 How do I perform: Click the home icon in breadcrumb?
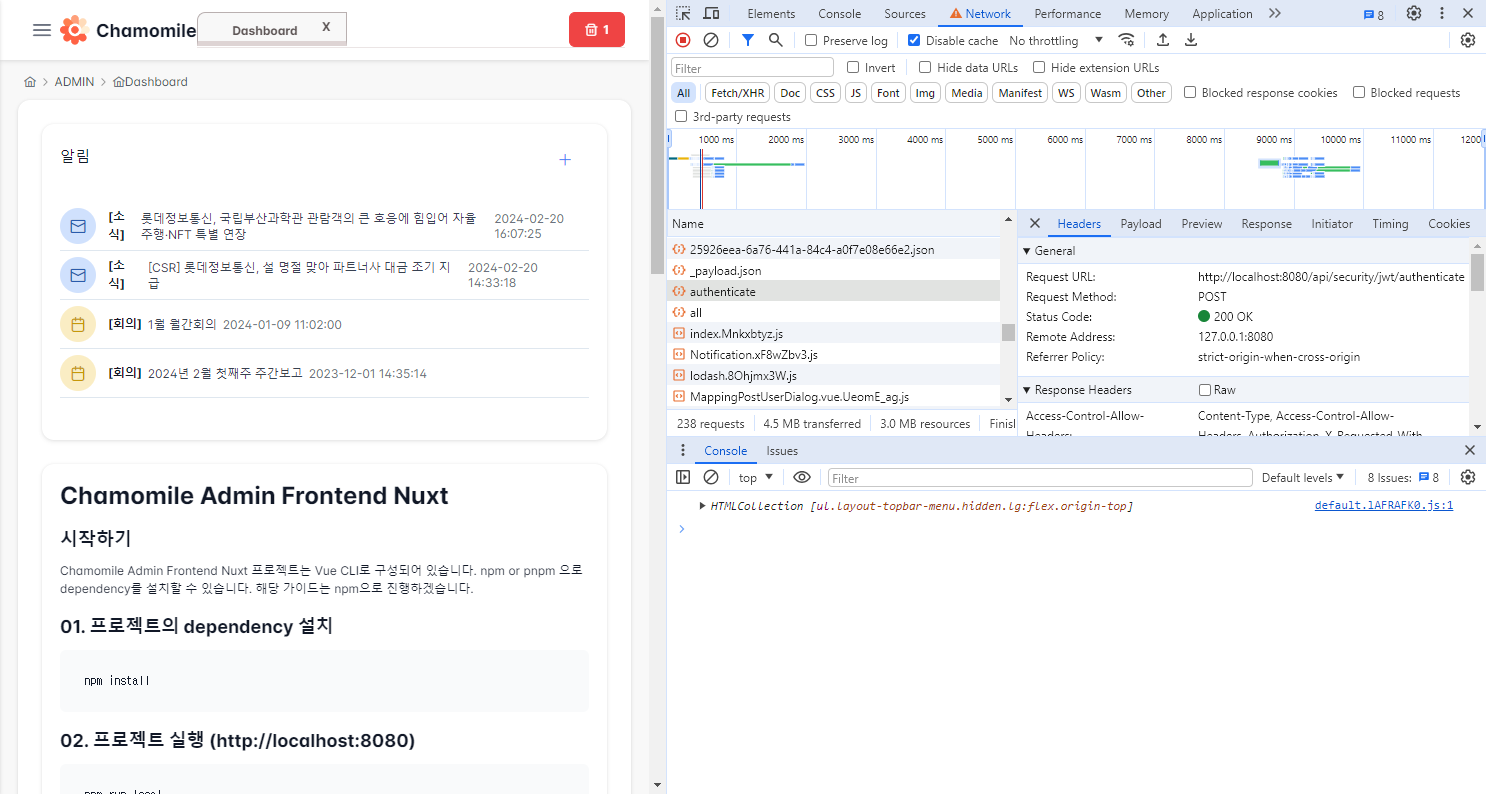click(30, 82)
